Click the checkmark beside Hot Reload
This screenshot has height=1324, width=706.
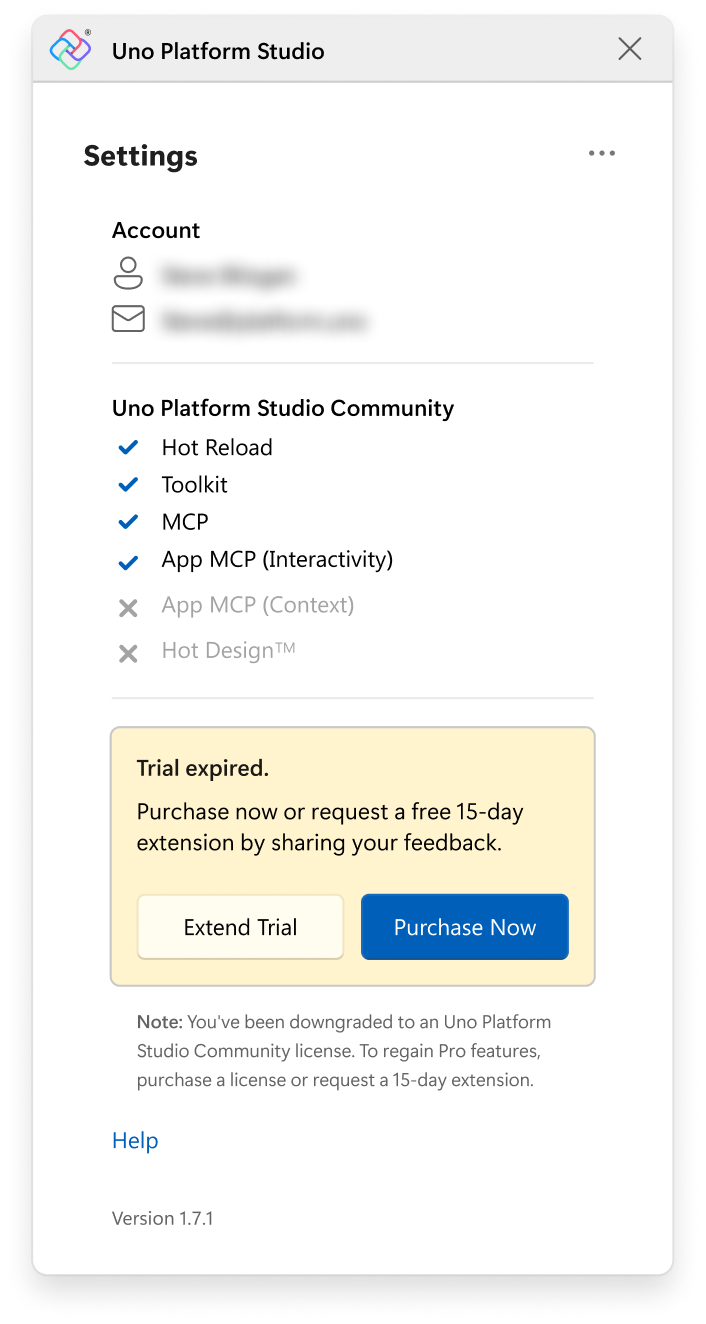point(128,448)
